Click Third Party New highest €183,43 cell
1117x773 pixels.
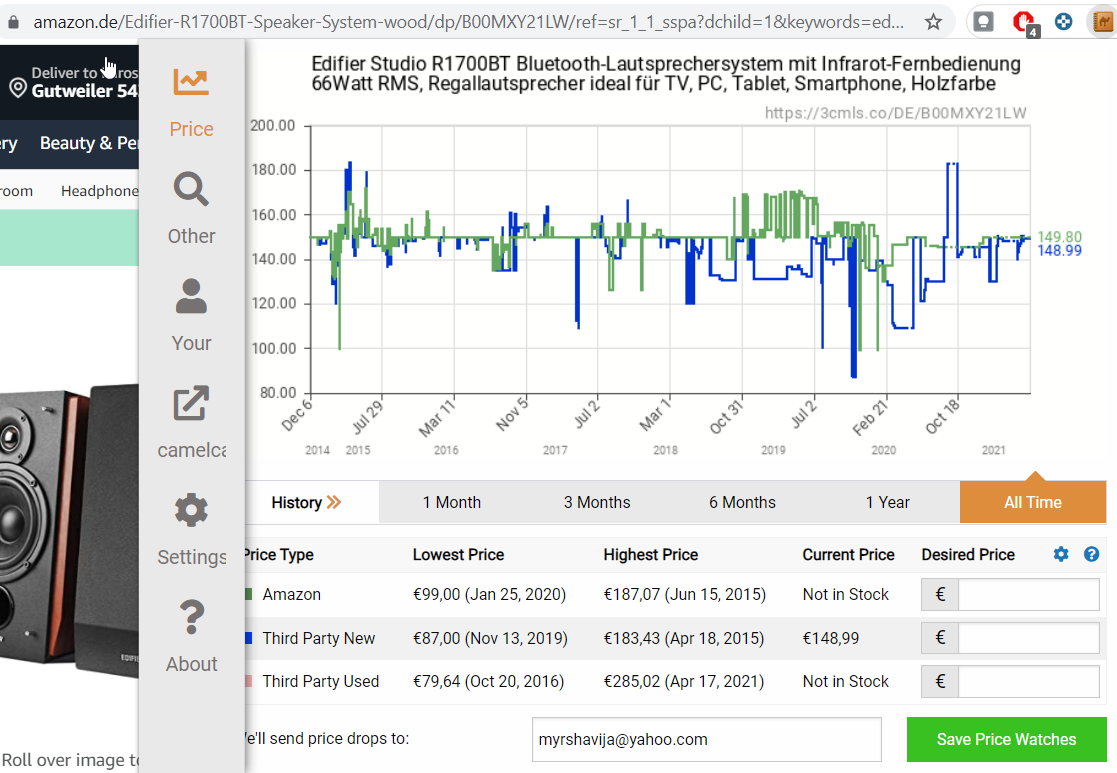coord(684,638)
